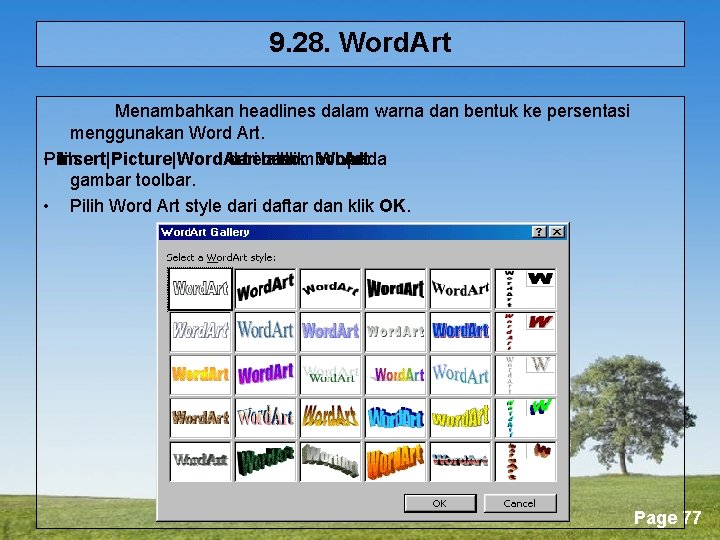This screenshot has height=540, width=720.
Task: Choose the lavender purple WordArt style
Action: (331, 332)
